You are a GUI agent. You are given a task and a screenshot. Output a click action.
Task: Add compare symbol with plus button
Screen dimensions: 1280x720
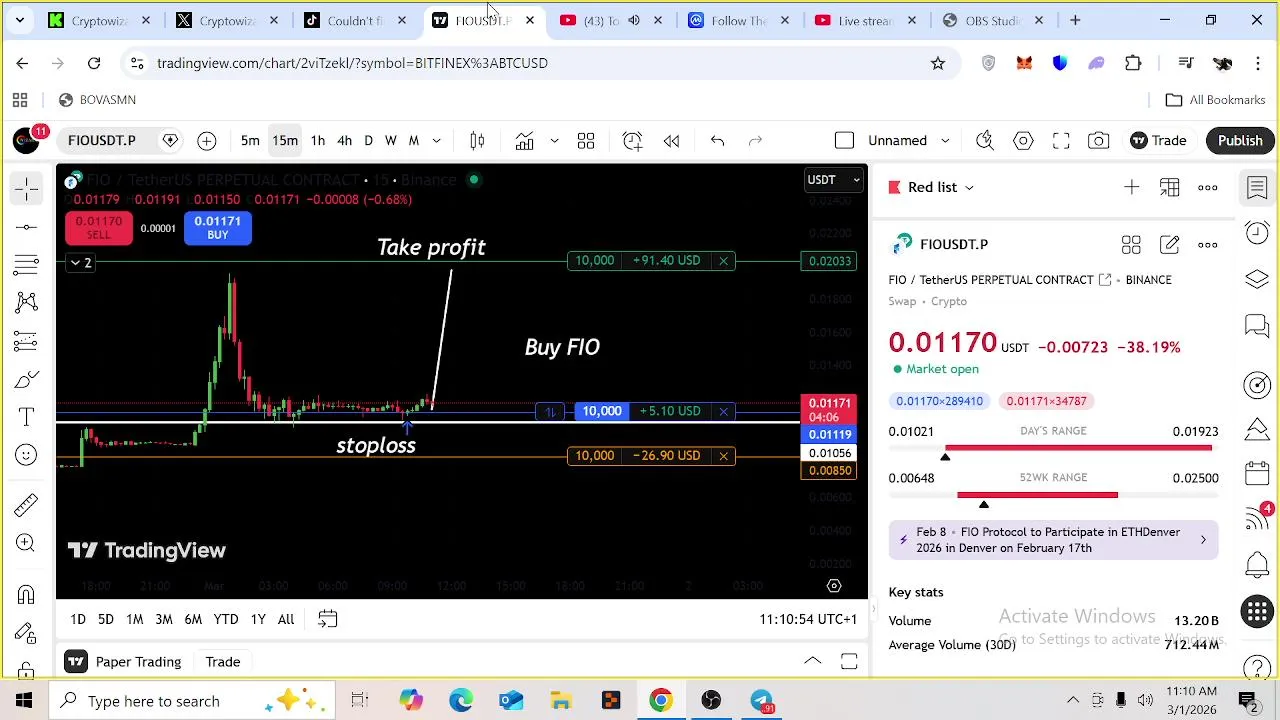pos(206,141)
